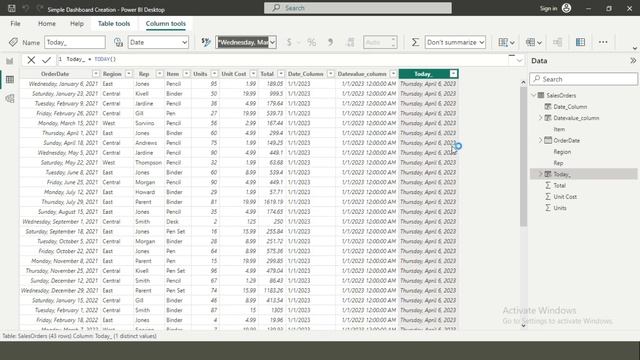Click the Sign in link

tap(548, 8)
